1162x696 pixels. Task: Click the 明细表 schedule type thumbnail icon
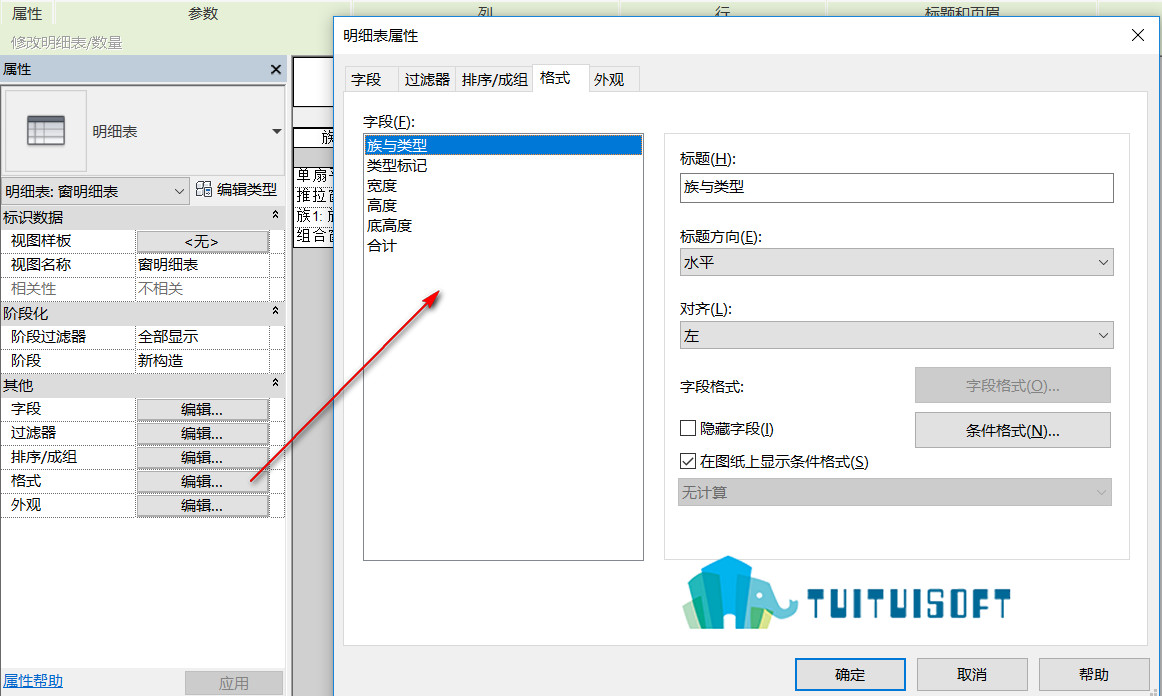click(46, 131)
